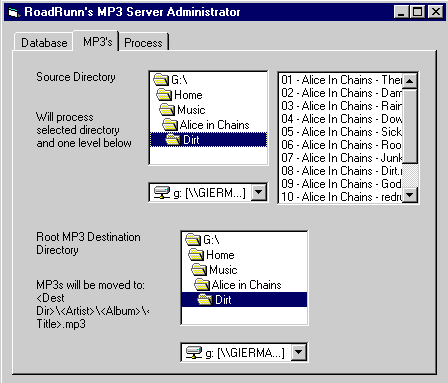This screenshot has height=383, width=448.
Task: Select destination drive g: [\\GIERMA...] text
Action: point(245,353)
